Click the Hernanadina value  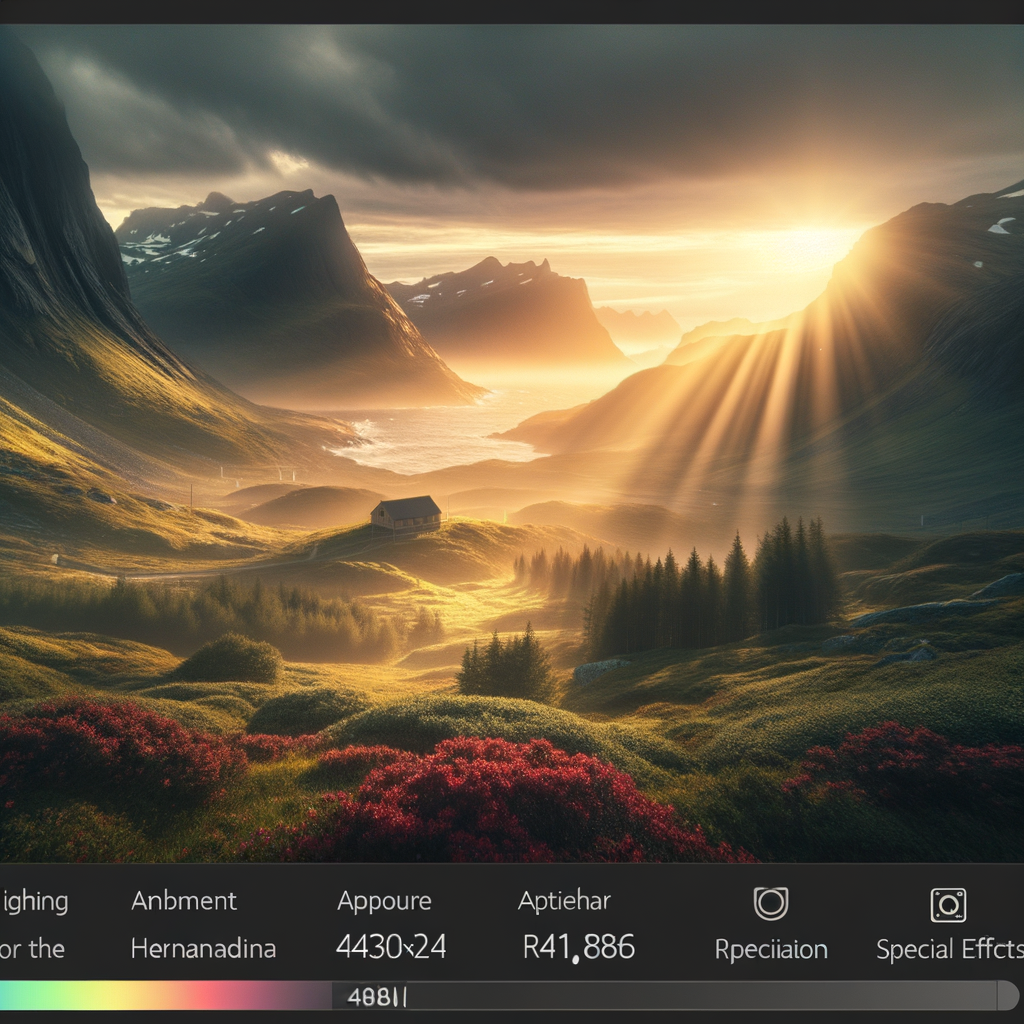point(203,948)
